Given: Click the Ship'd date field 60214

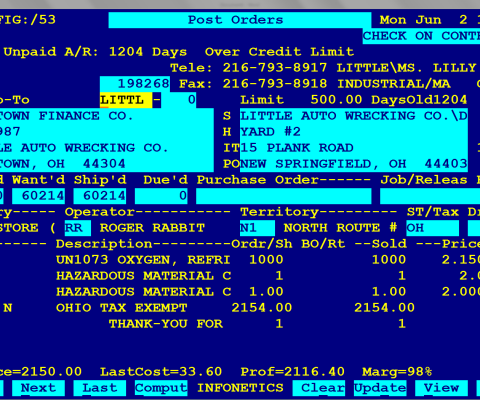Looking at the screenshot, I should pyautogui.click(x=100, y=196).
